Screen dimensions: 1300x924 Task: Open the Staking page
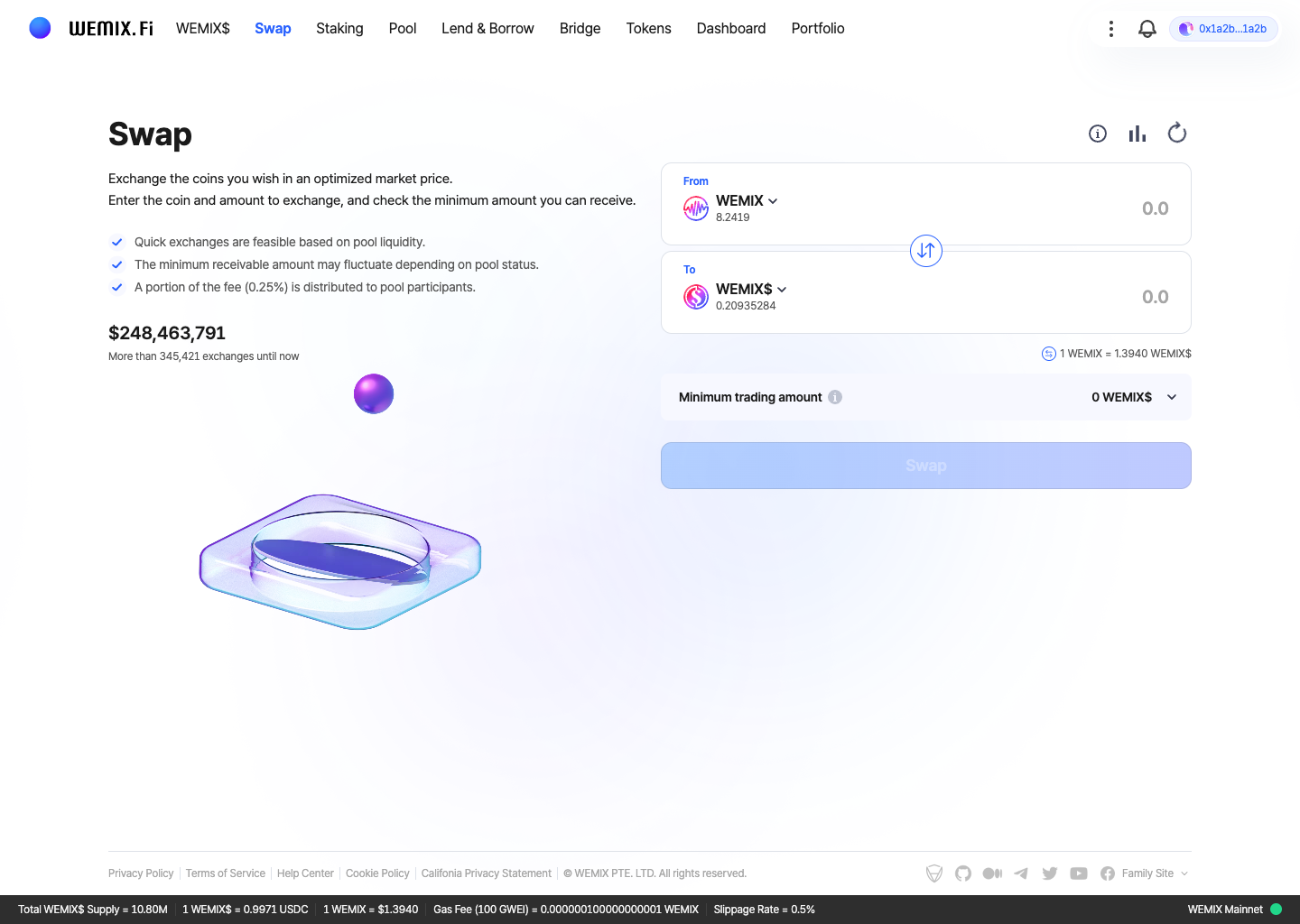click(339, 28)
